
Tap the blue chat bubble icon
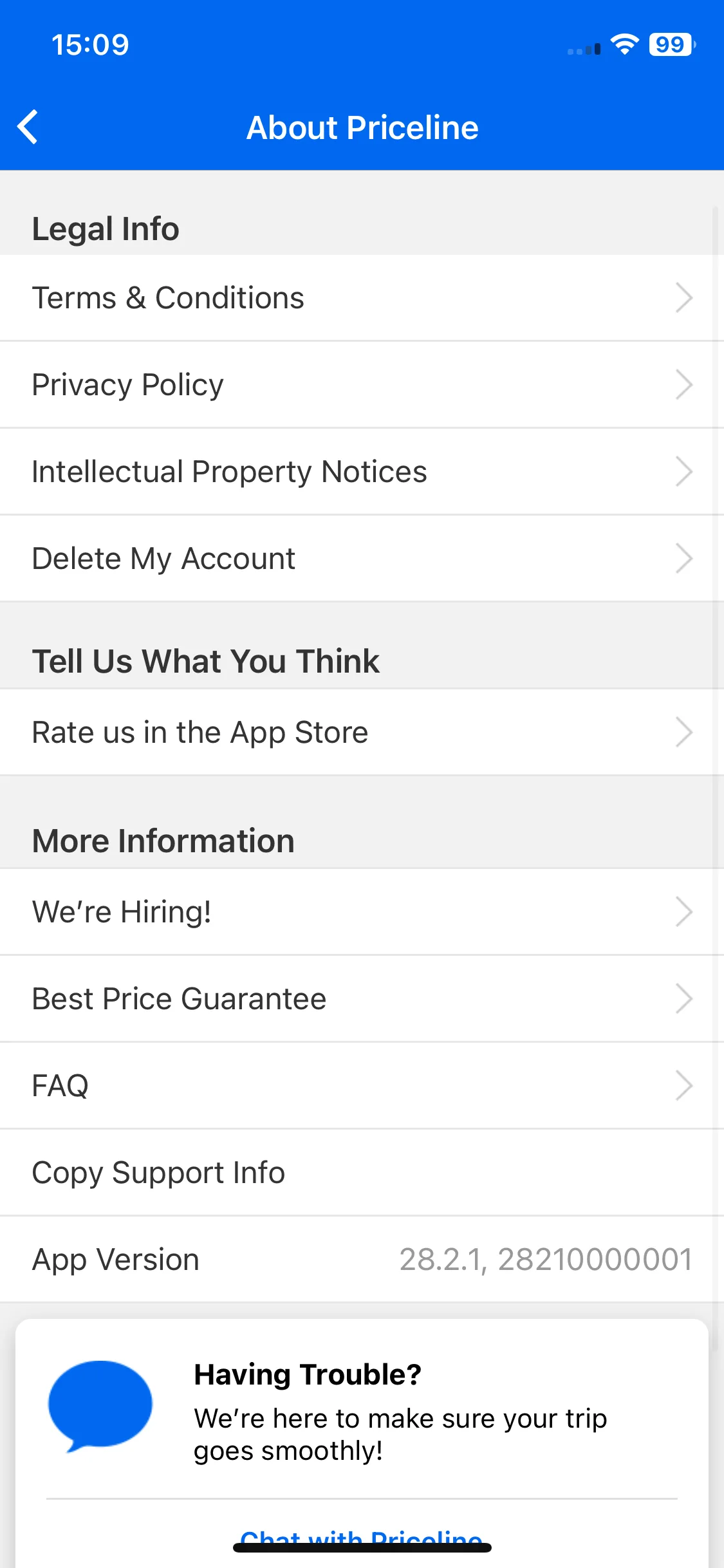[100, 1406]
